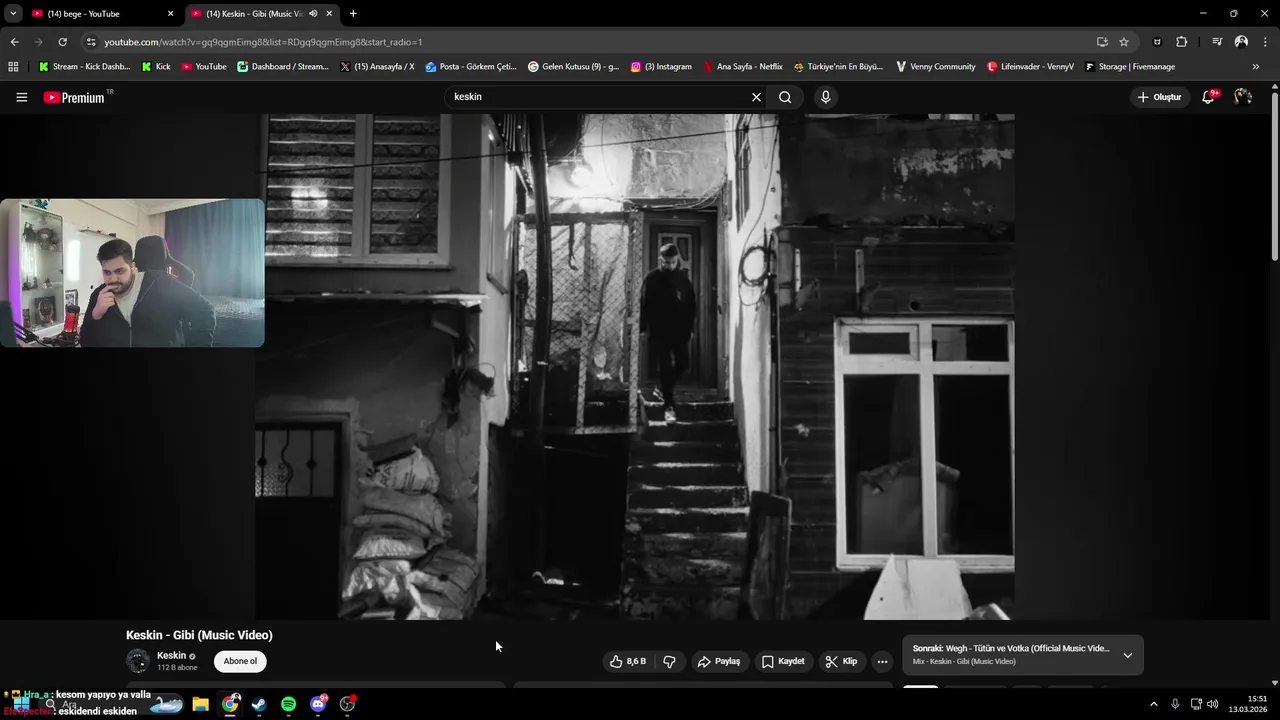The image size is (1280, 720).
Task: Reload the current page
Action: click(62, 42)
